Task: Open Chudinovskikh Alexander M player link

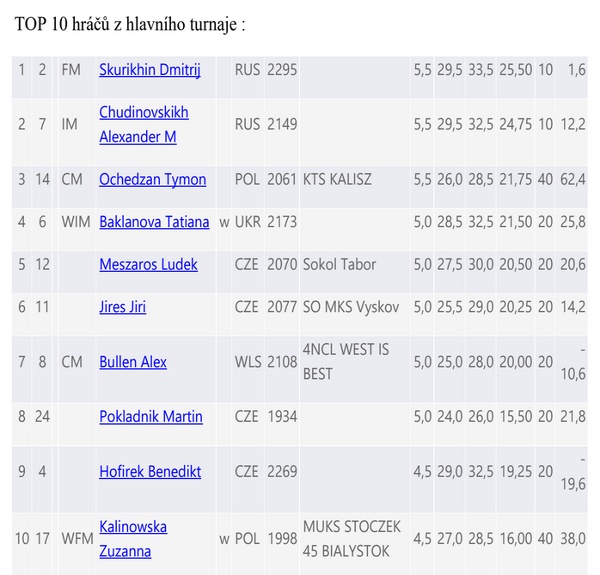Action: [x=144, y=124]
